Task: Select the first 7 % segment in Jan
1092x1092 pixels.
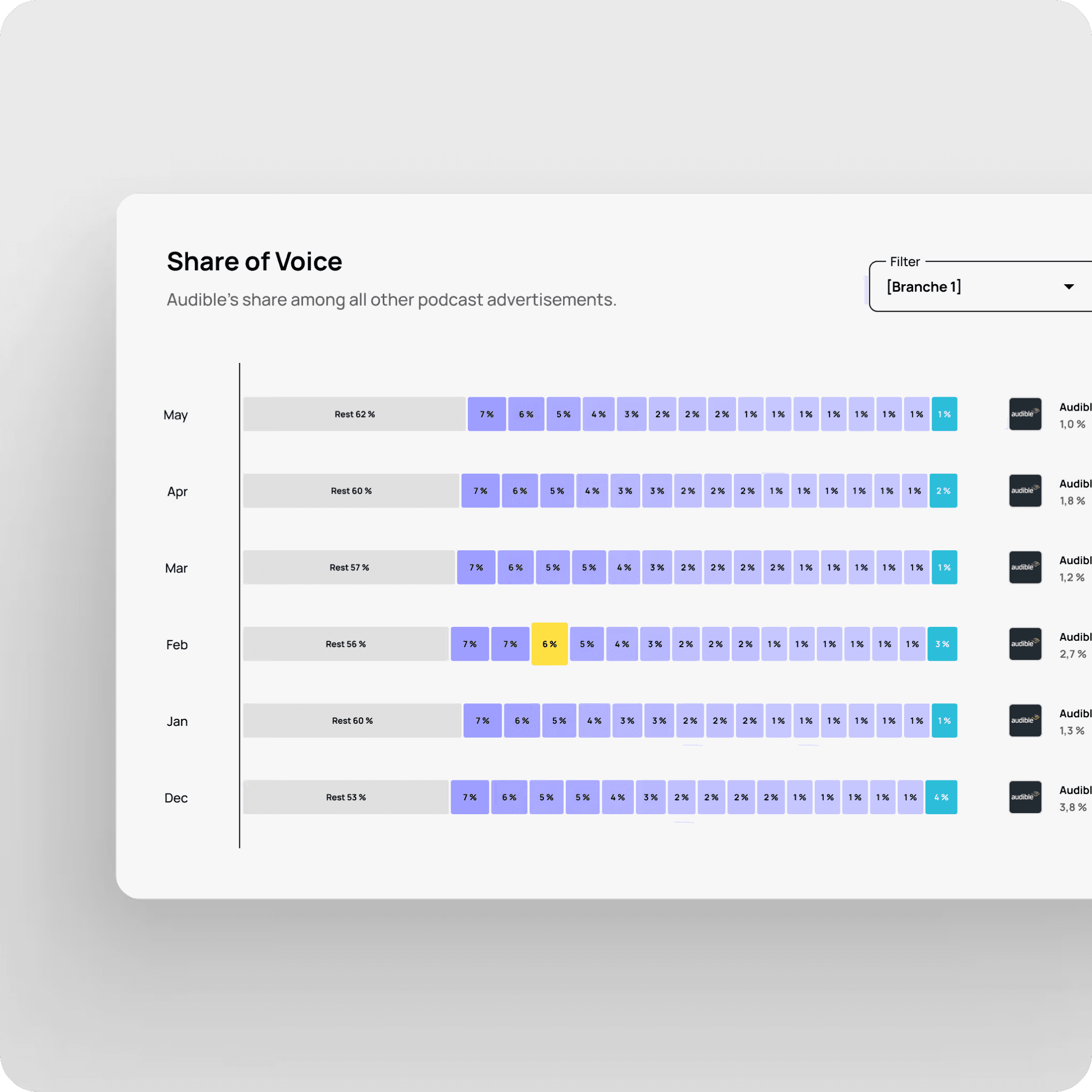Action: (482, 720)
